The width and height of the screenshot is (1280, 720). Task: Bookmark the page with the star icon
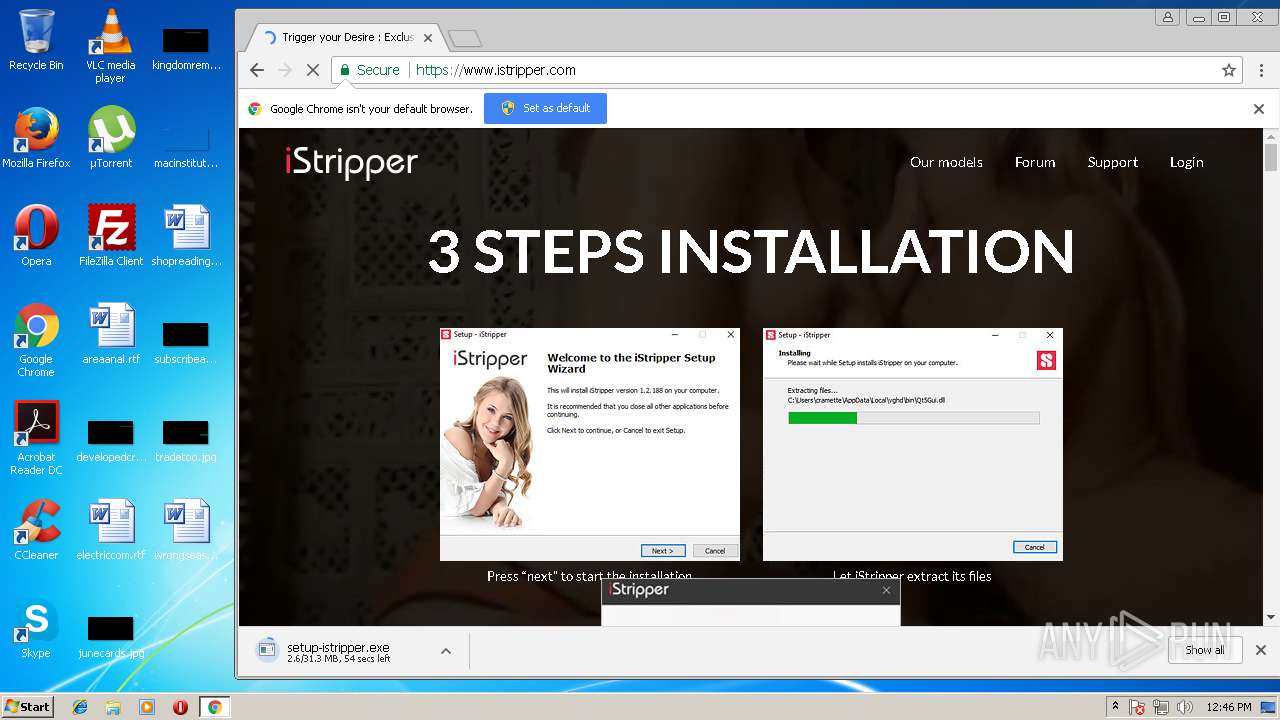tap(1229, 70)
